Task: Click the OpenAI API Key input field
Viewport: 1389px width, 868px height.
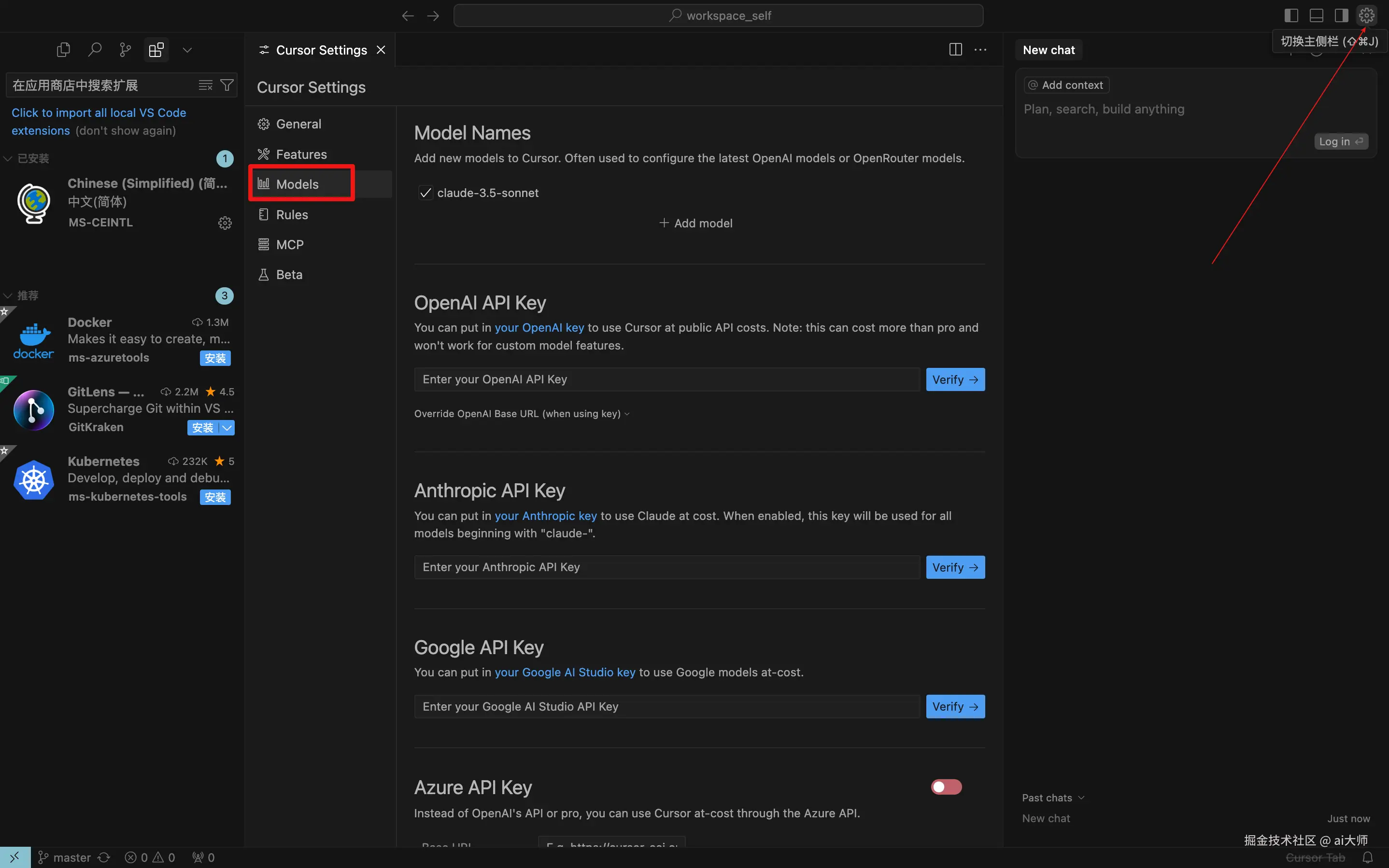Action: tap(666, 379)
